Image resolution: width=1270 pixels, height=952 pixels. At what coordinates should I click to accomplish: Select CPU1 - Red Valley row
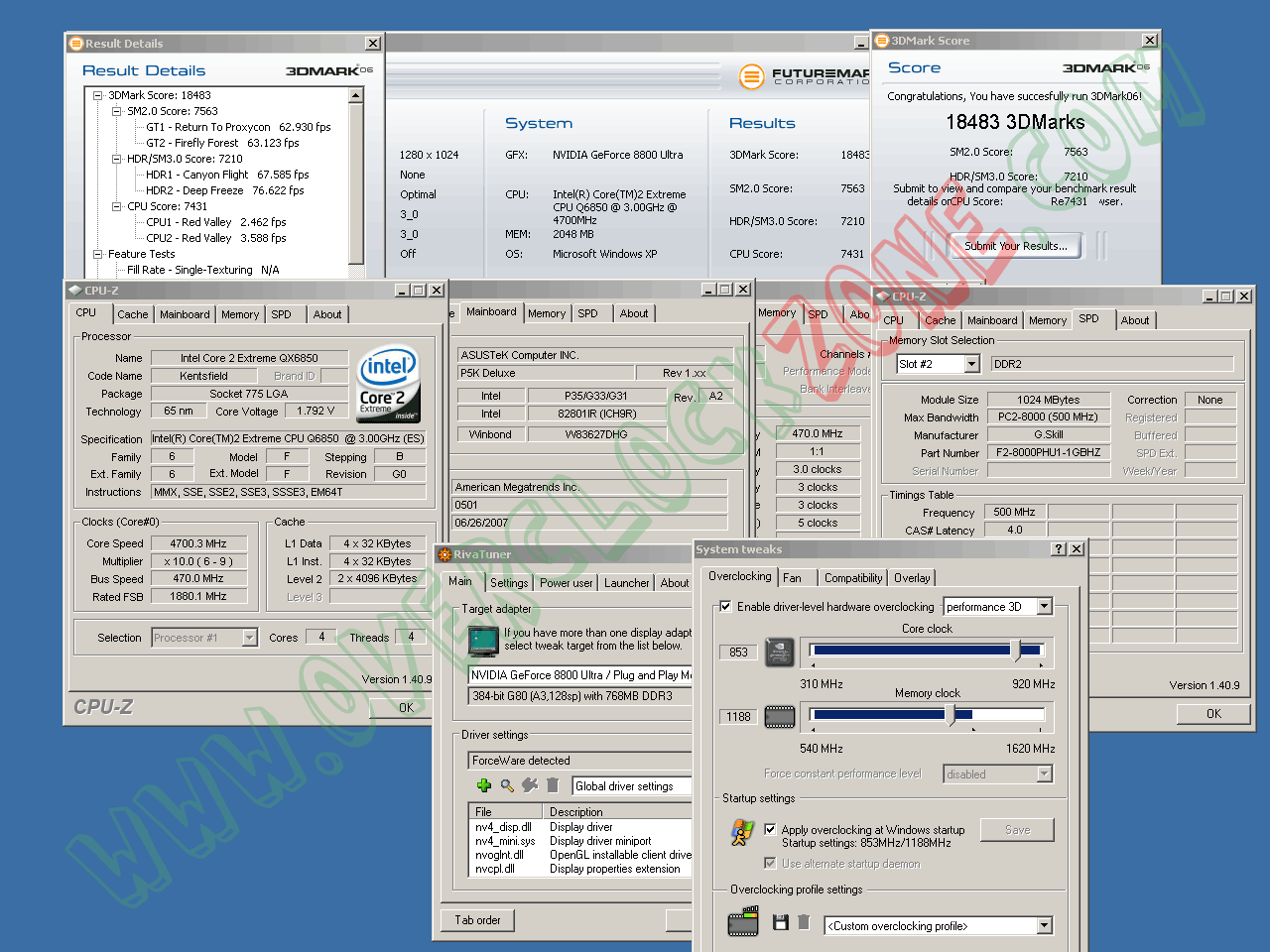[215, 222]
